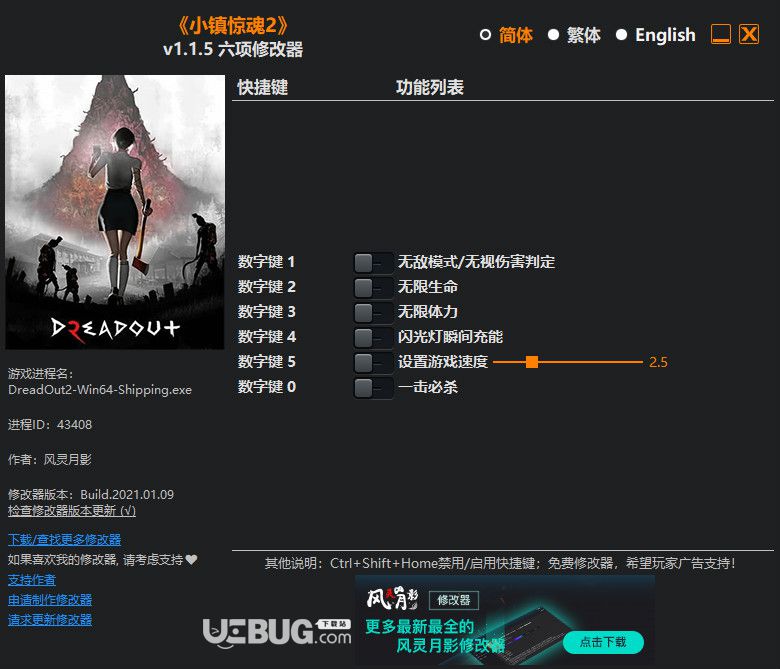Click the 快捷键 column header
The height and width of the screenshot is (669, 780).
pyautogui.click(x=263, y=87)
